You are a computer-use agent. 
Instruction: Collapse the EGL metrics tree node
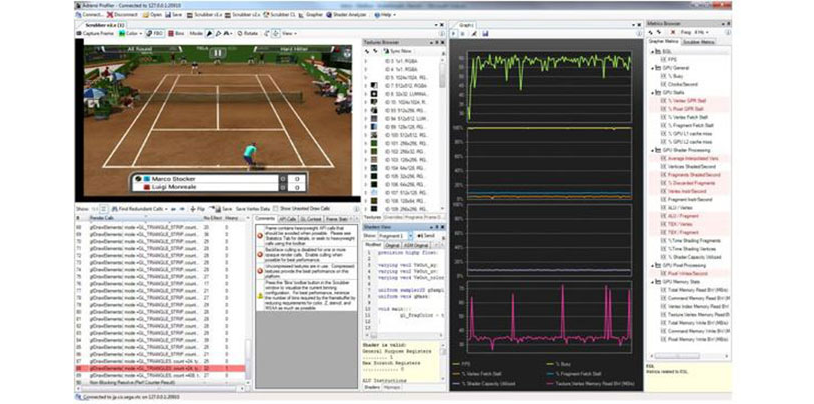[x=652, y=51]
